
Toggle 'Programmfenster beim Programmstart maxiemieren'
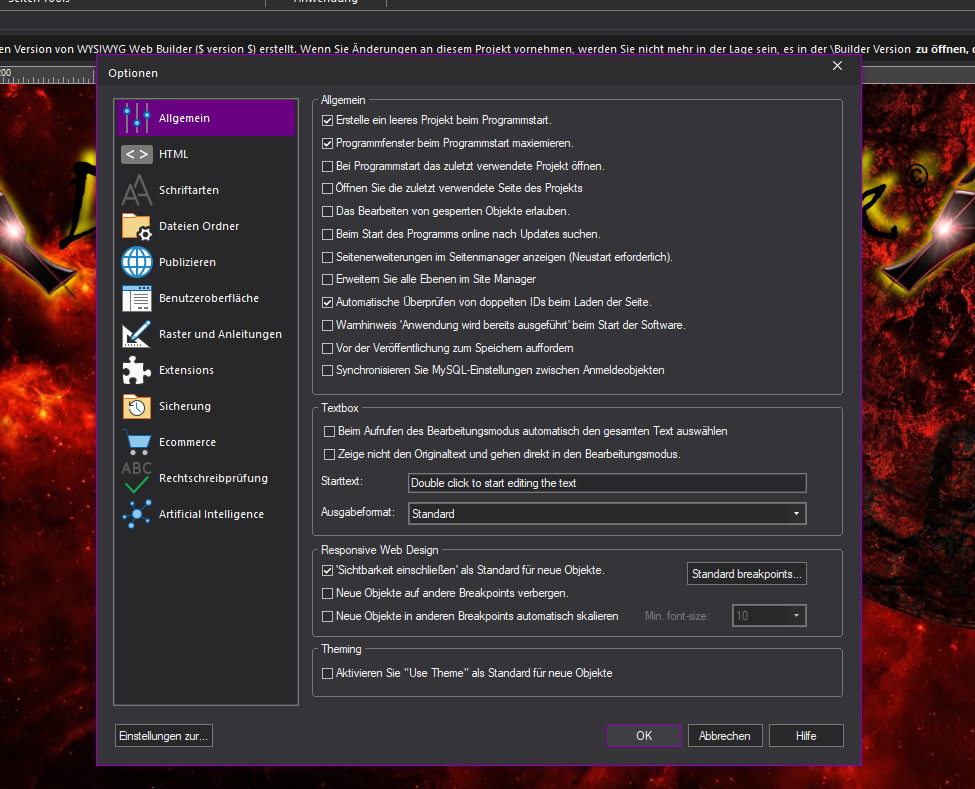point(327,144)
